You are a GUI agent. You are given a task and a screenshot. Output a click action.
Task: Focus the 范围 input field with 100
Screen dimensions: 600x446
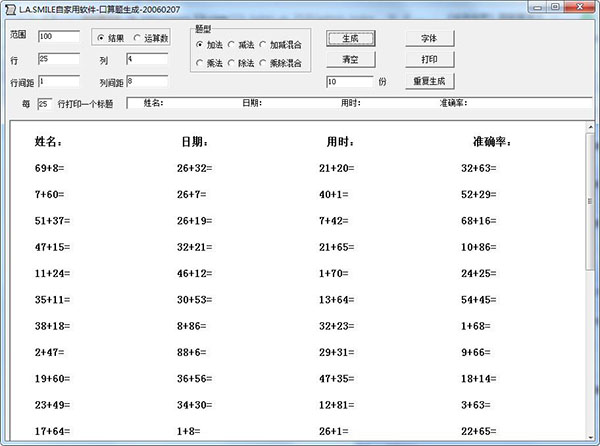click(x=59, y=36)
